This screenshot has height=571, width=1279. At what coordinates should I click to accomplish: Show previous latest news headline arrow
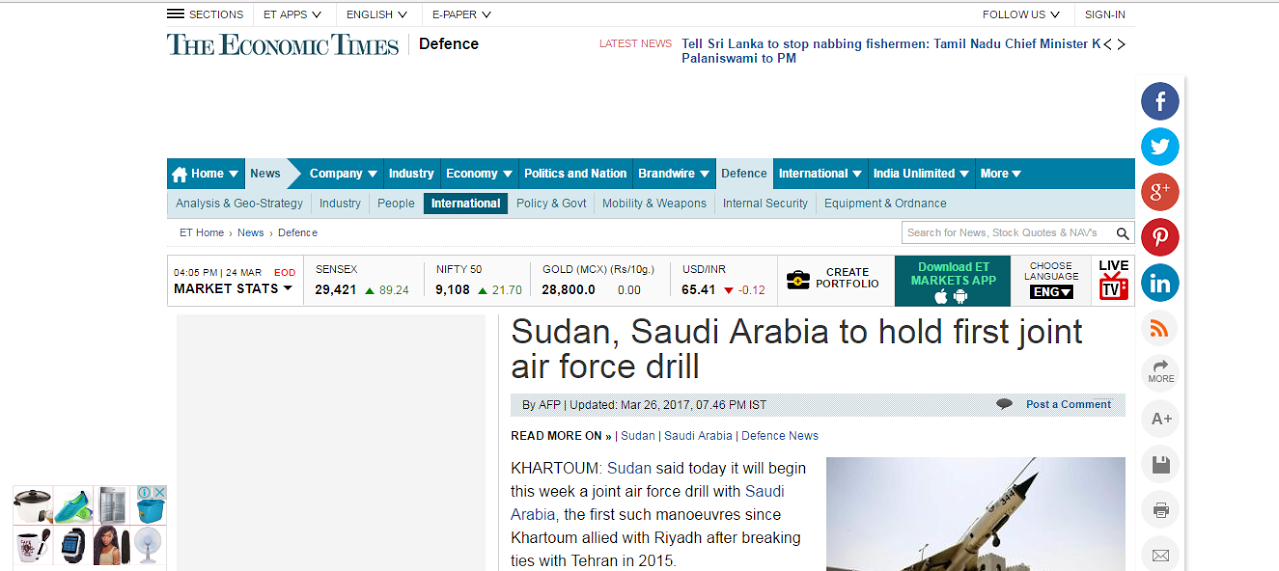[x=1107, y=44]
